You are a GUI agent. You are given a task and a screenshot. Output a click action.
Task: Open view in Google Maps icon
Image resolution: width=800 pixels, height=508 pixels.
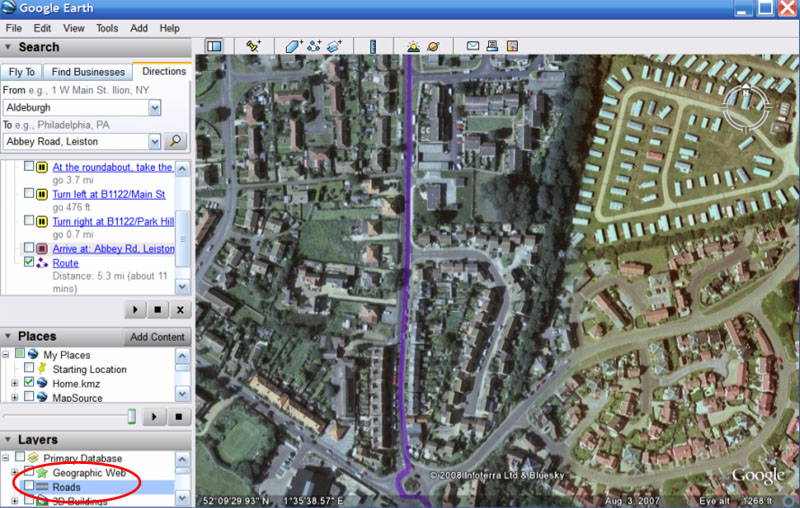coord(512,46)
